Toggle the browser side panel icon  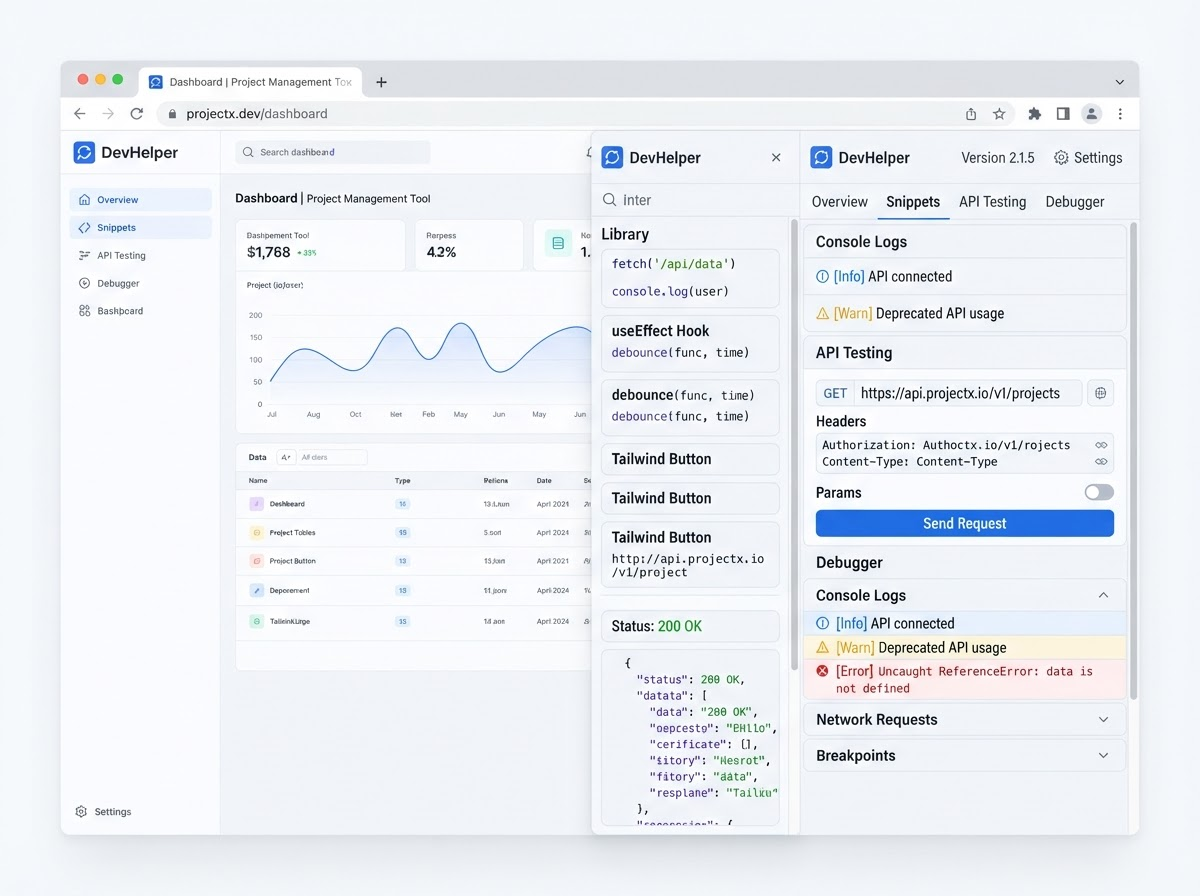coord(1063,114)
